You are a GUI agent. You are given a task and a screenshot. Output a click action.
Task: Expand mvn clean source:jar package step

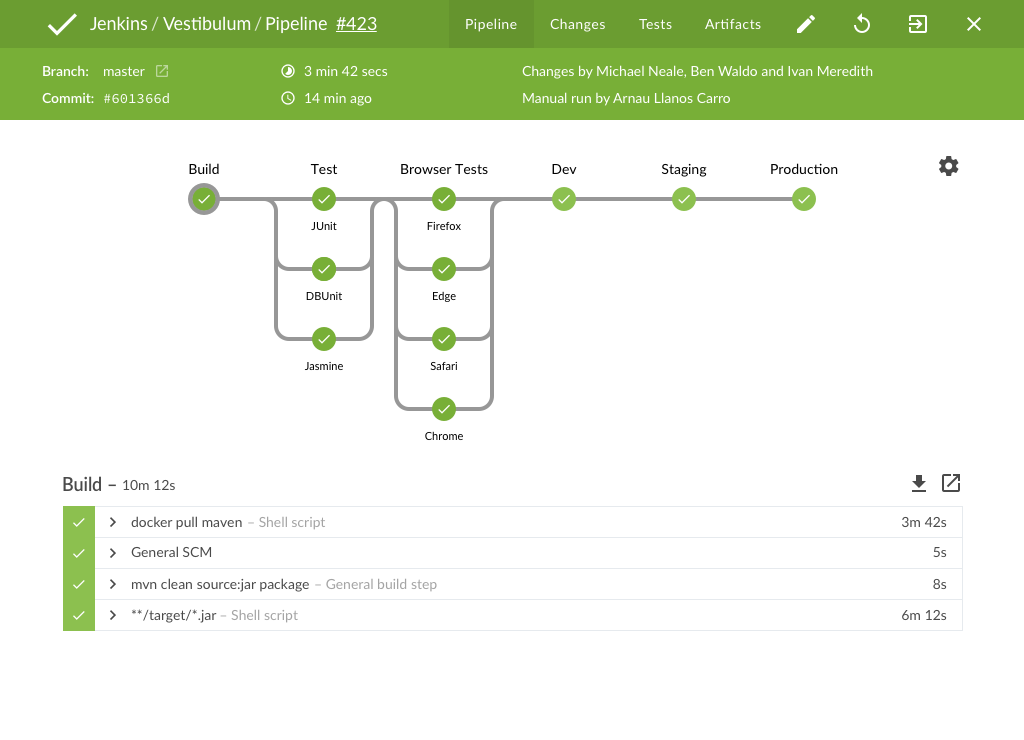point(113,584)
